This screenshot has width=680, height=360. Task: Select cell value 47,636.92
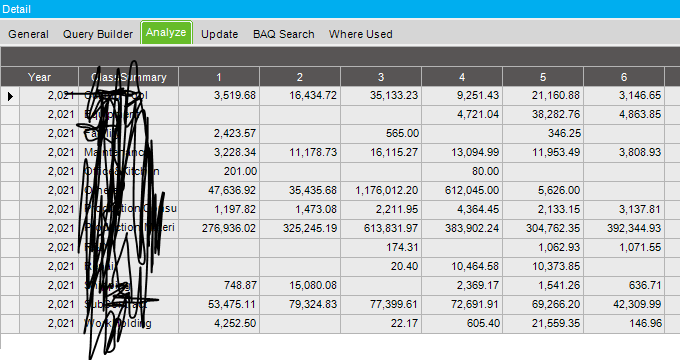(219, 190)
